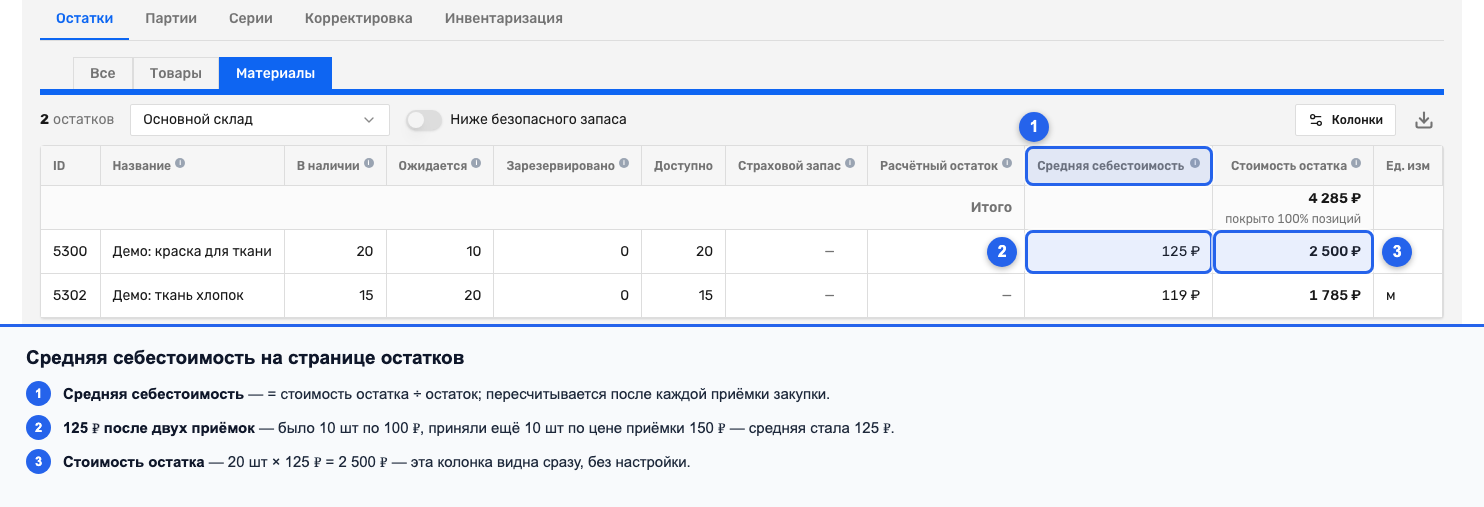The height and width of the screenshot is (507, 1484).
Task: Go to the Корректировка tab
Action: click(358, 18)
